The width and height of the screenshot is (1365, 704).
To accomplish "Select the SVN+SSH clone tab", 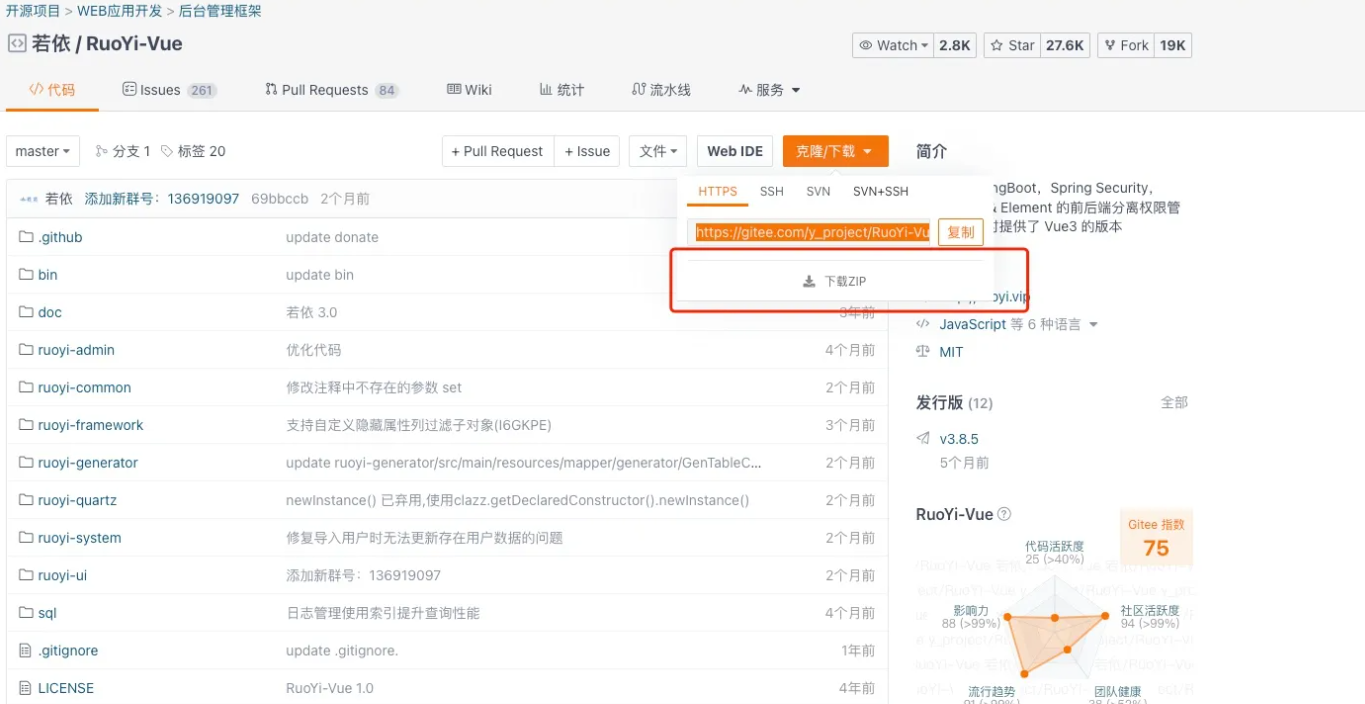I will coord(881,191).
